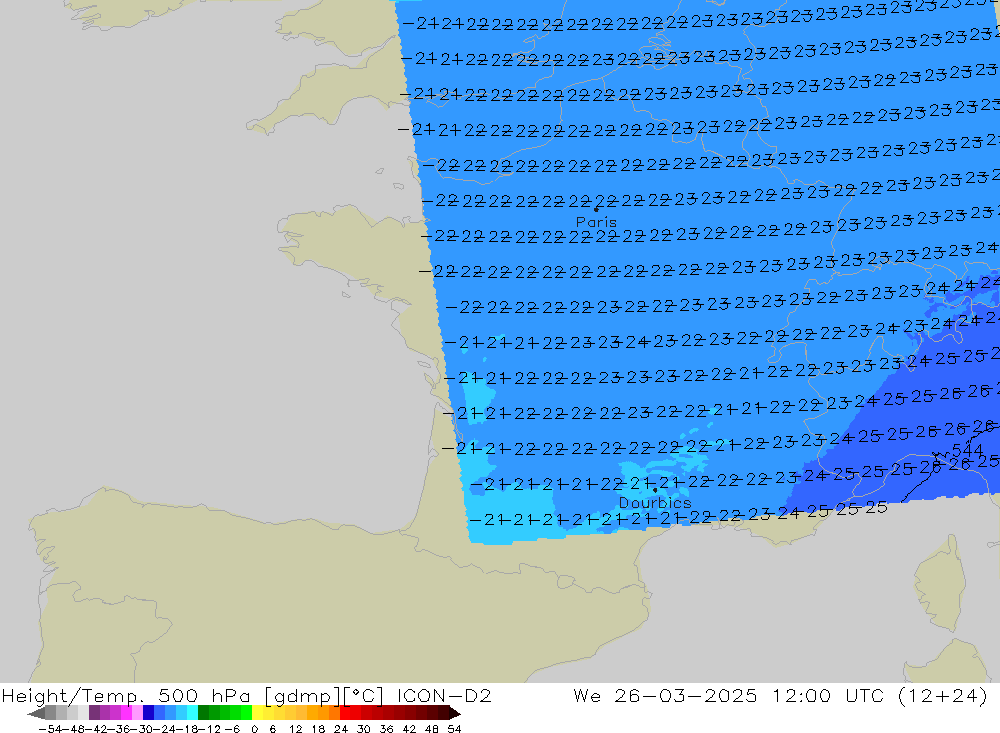
Task: Select the bright red legend swatch
Action: tap(345, 713)
